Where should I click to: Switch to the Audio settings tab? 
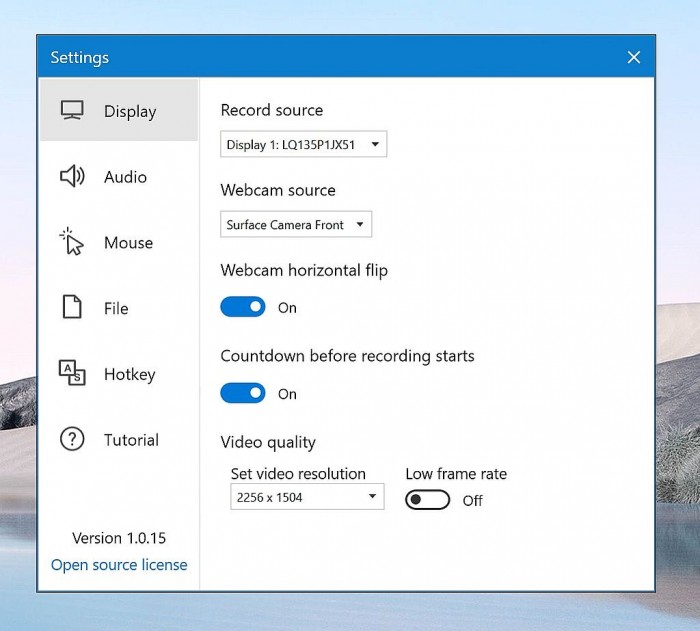click(125, 177)
